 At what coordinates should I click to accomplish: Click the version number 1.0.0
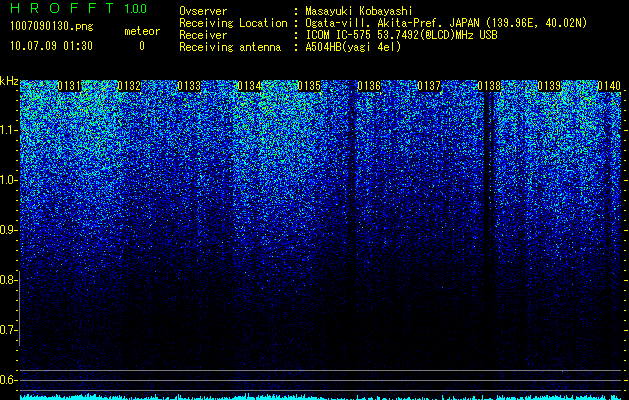click(x=136, y=9)
